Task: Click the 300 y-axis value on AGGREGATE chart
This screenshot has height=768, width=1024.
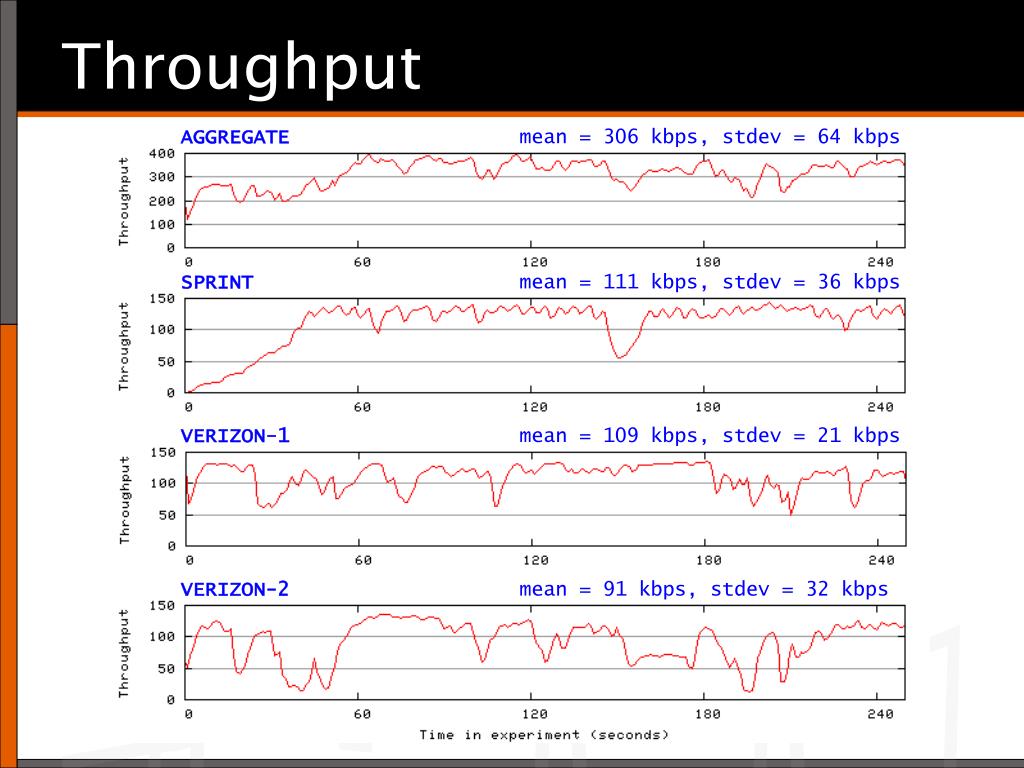Action: pos(162,177)
